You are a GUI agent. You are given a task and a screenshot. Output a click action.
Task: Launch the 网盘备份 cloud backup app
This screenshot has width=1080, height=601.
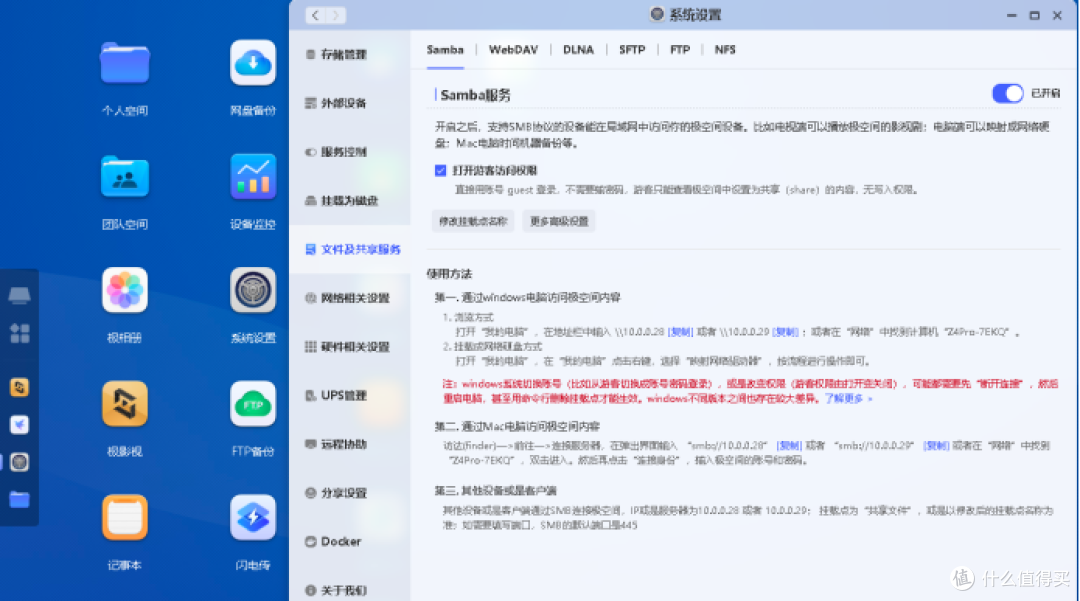253,63
